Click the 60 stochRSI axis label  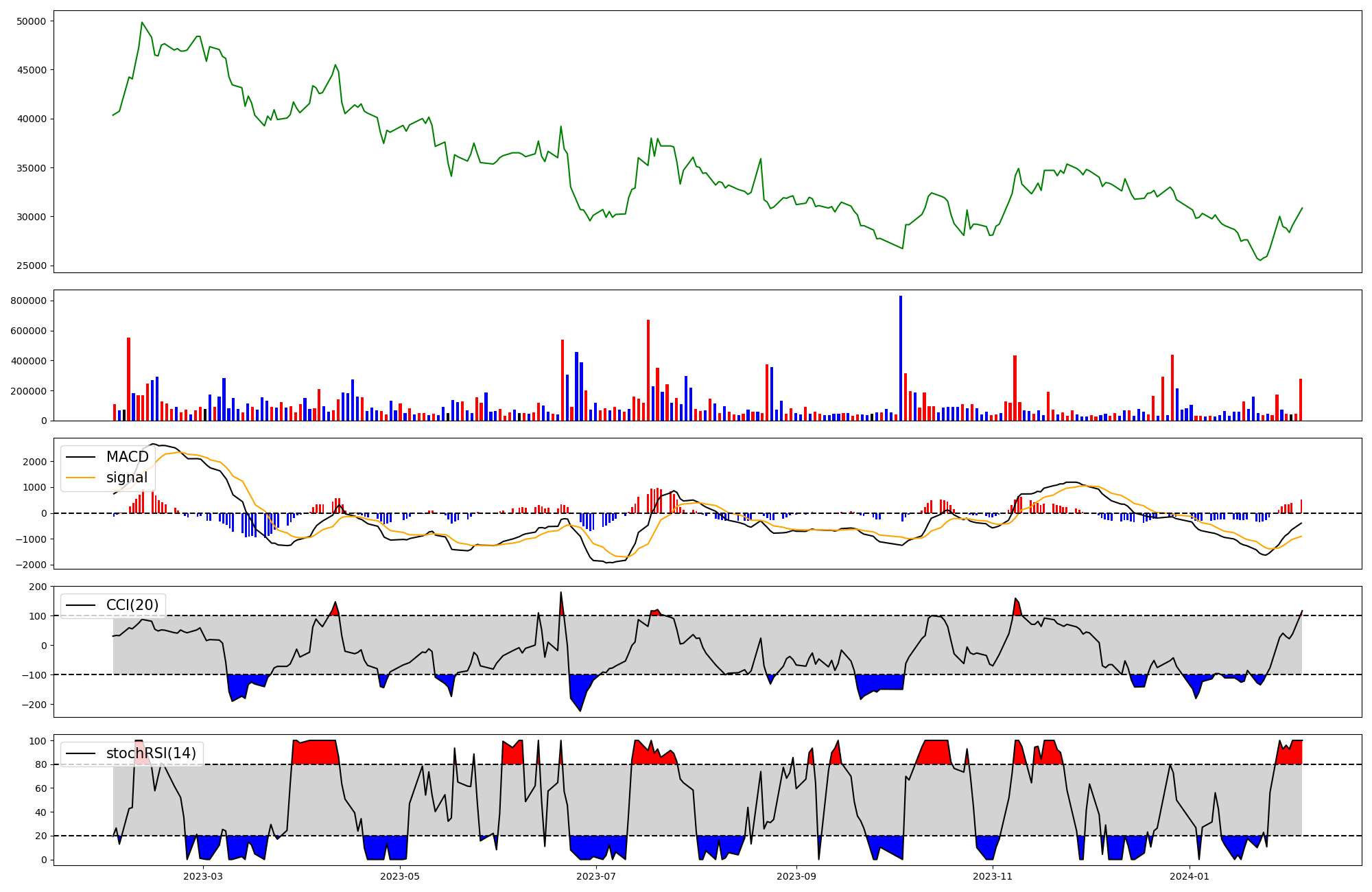pyautogui.click(x=41, y=788)
